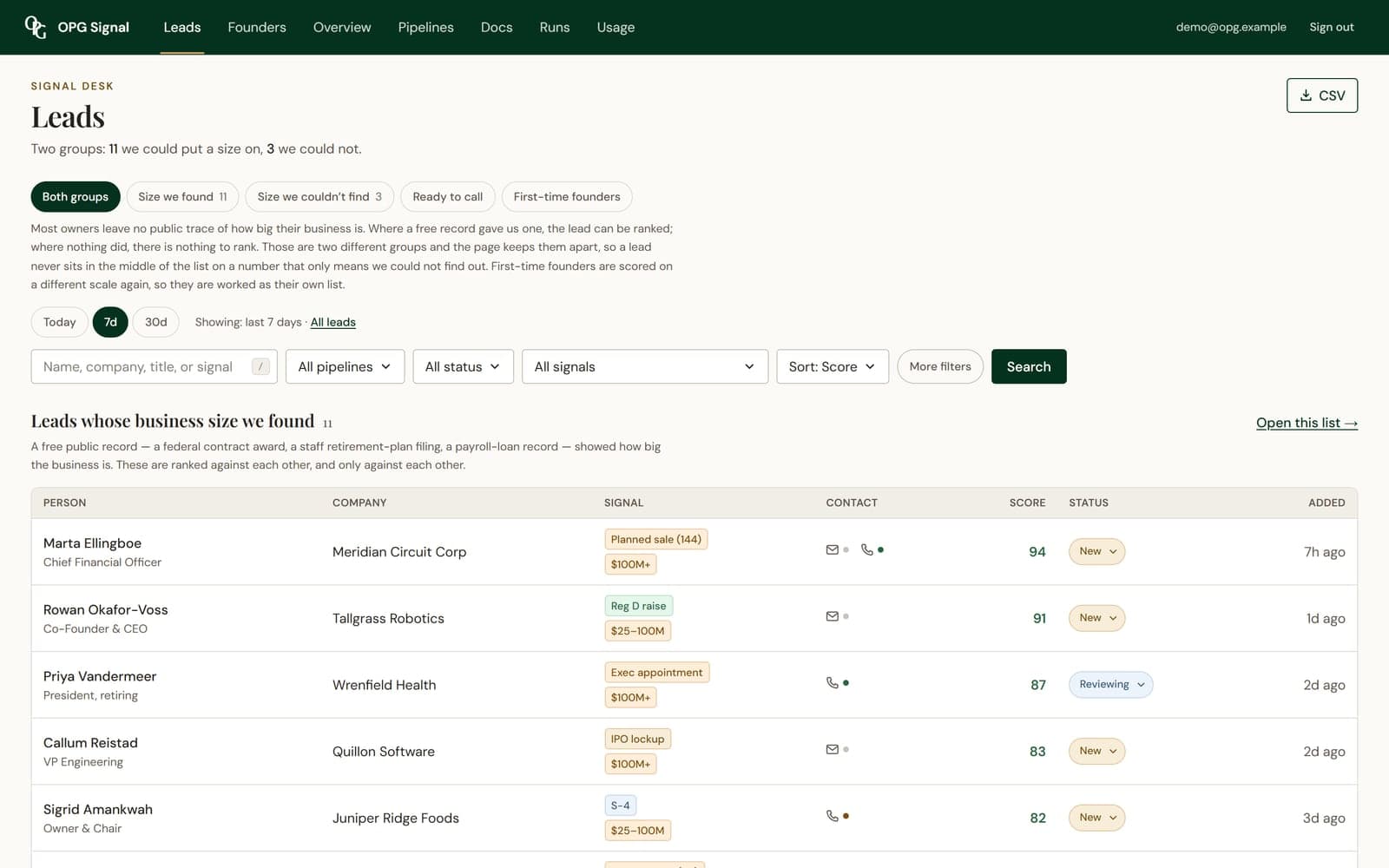Open Reviewing status dropdown for Priya Vandermeer
Viewport: 1389px width, 868px height.
coord(1111,684)
